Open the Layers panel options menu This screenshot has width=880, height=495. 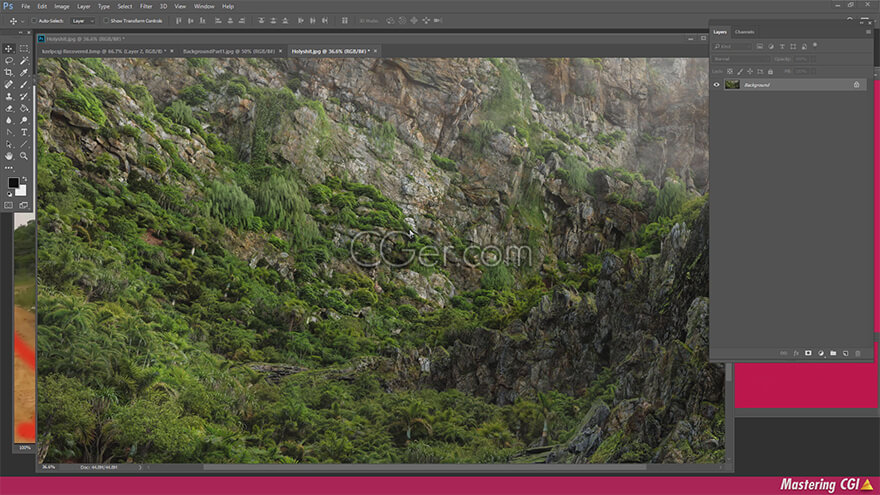[868, 32]
